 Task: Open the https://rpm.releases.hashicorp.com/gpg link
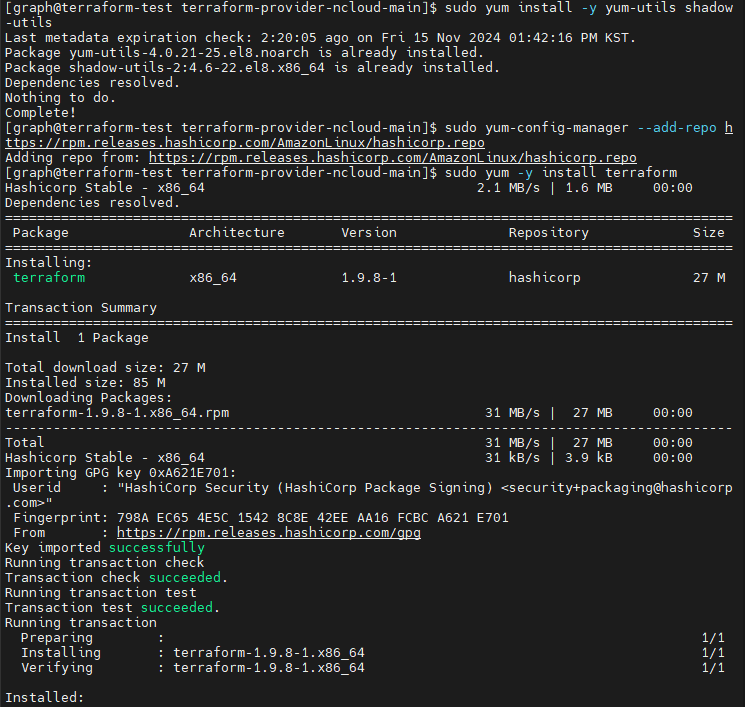268,533
